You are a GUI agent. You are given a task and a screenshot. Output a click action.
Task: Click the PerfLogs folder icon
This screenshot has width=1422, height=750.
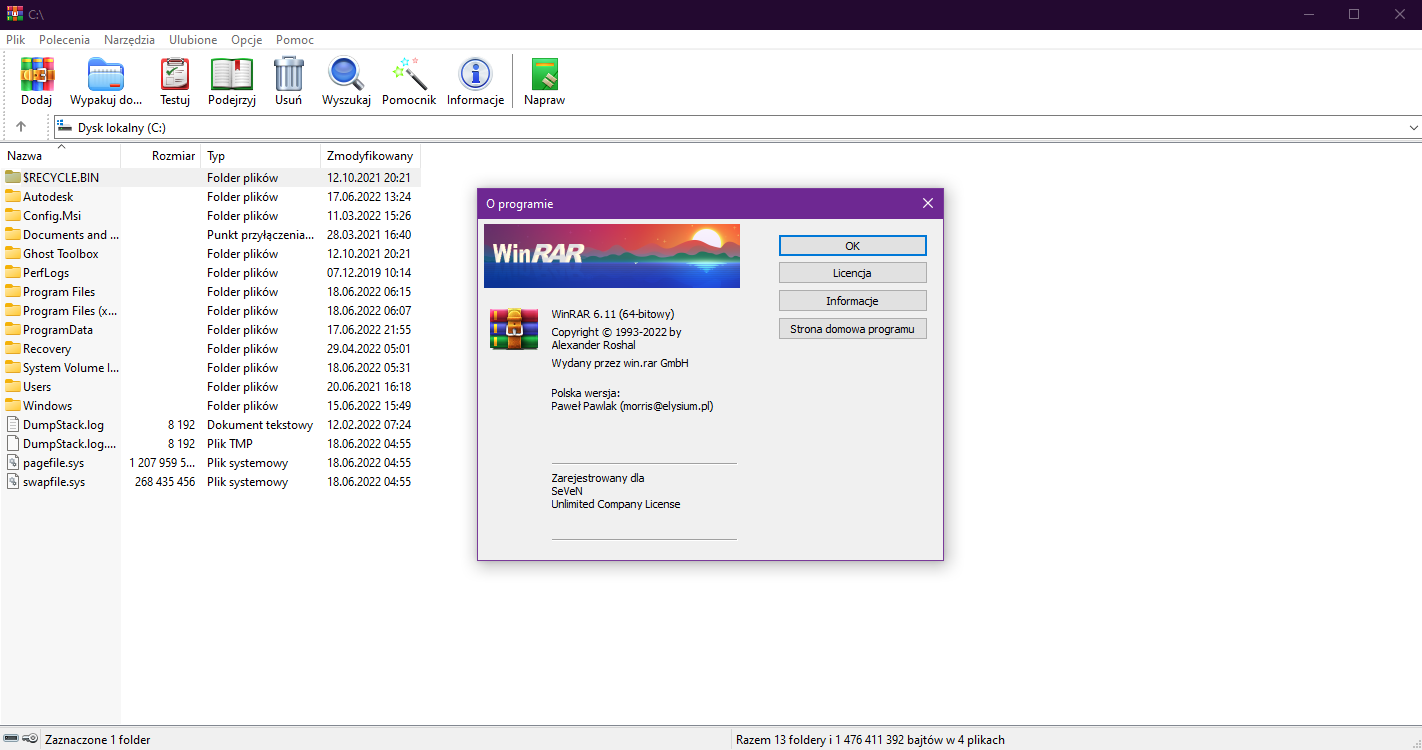tap(13, 273)
